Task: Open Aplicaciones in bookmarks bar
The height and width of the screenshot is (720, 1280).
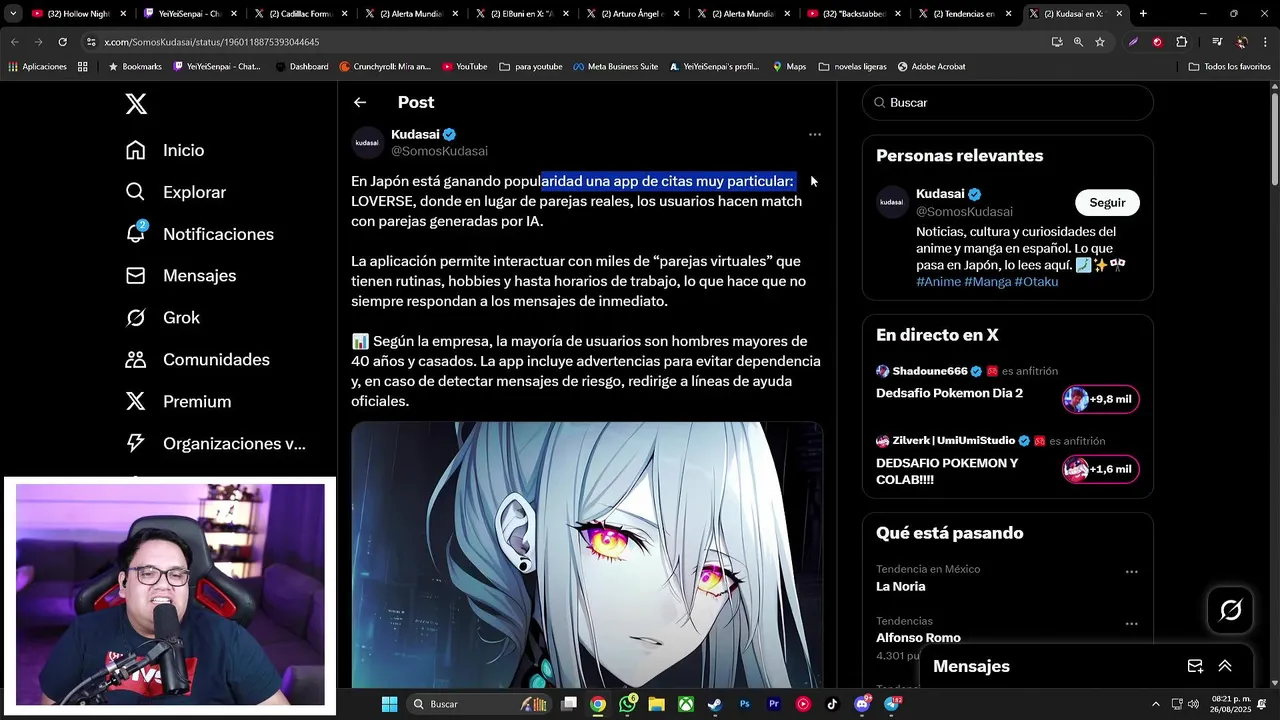Action: [37, 67]
